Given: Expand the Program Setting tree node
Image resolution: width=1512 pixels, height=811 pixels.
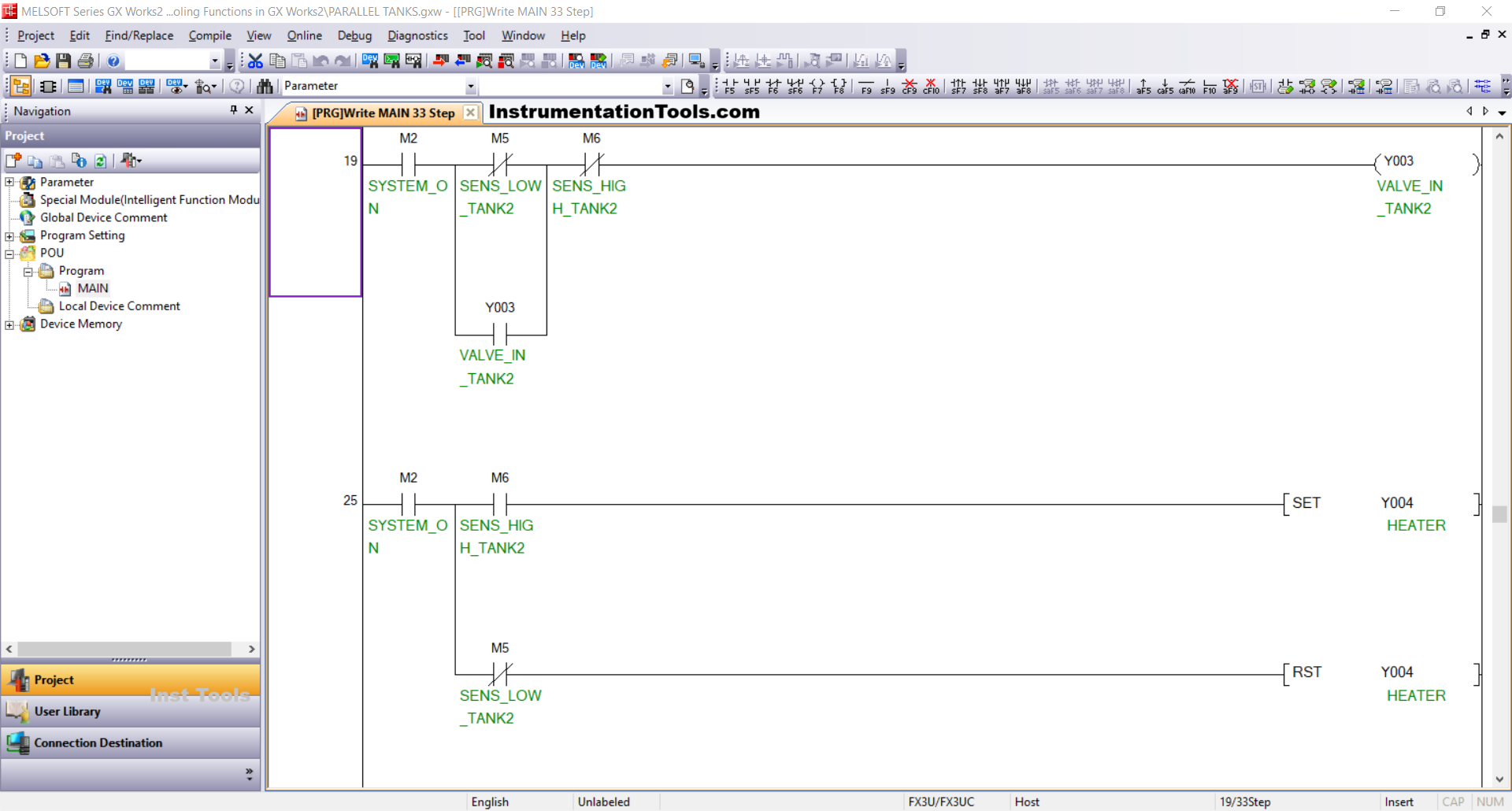Looking at the screenshot, I should click(9, 235).
